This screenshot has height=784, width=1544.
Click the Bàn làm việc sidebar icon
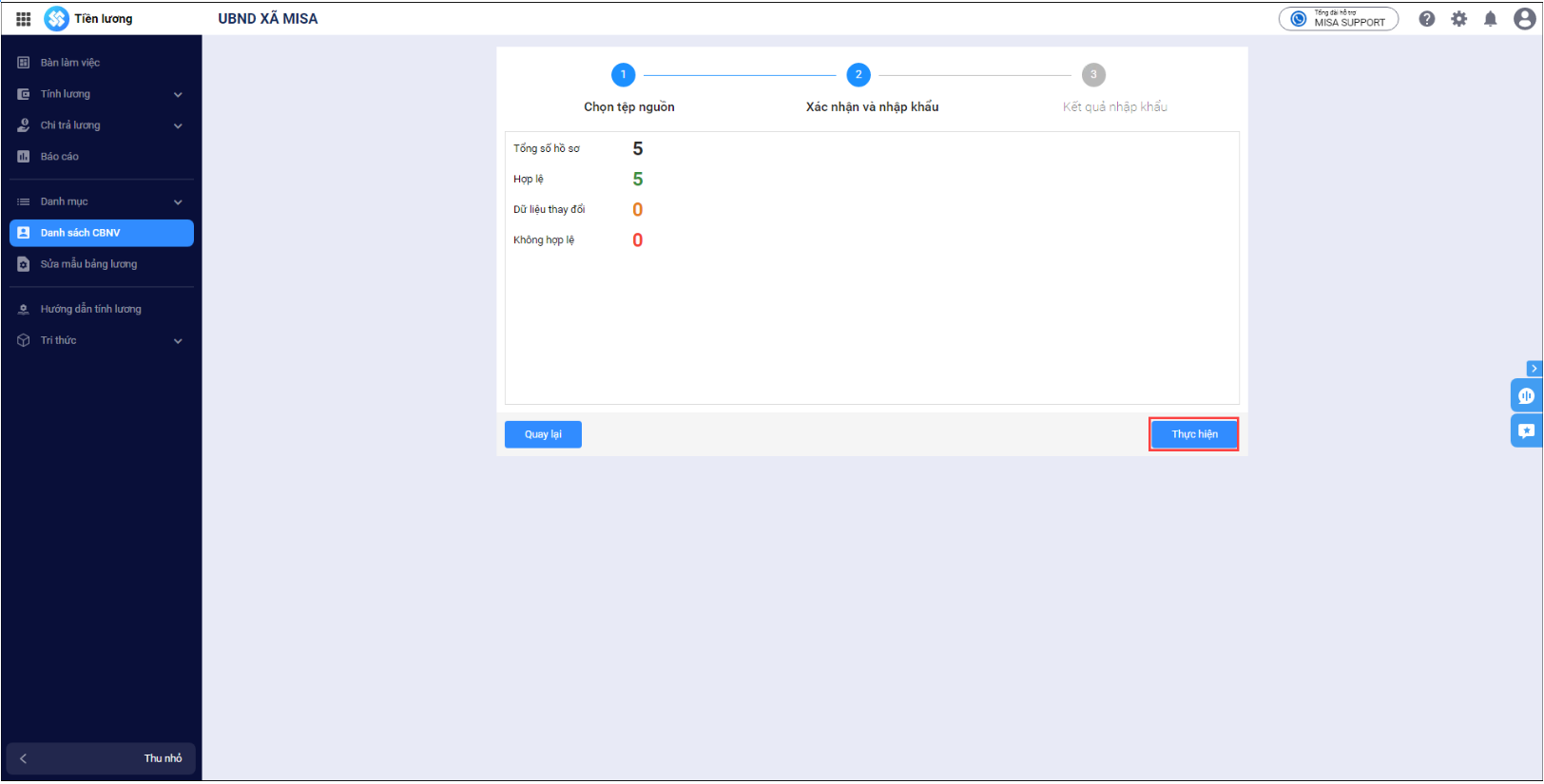pos(24,63)
